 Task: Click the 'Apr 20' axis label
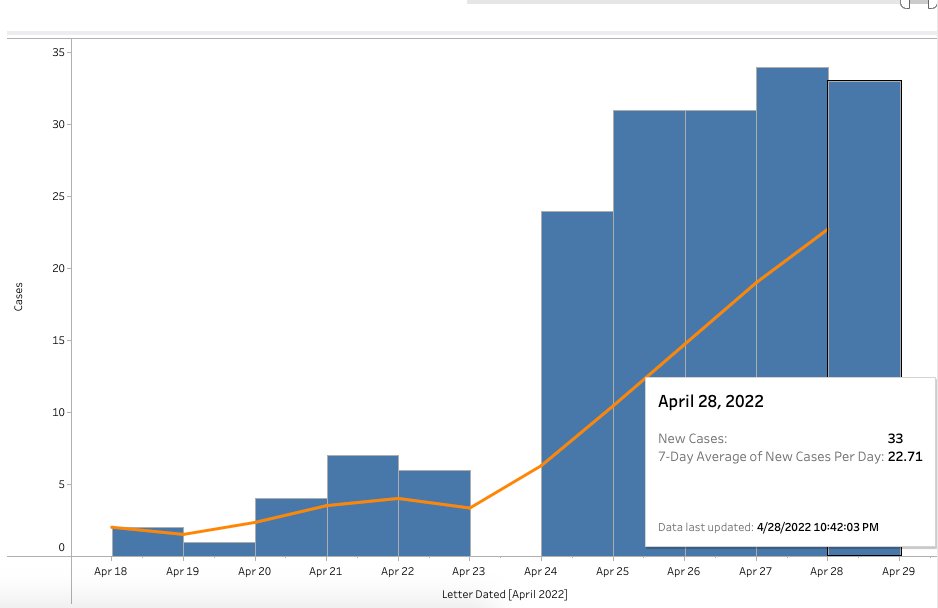(x=254, y=571)
